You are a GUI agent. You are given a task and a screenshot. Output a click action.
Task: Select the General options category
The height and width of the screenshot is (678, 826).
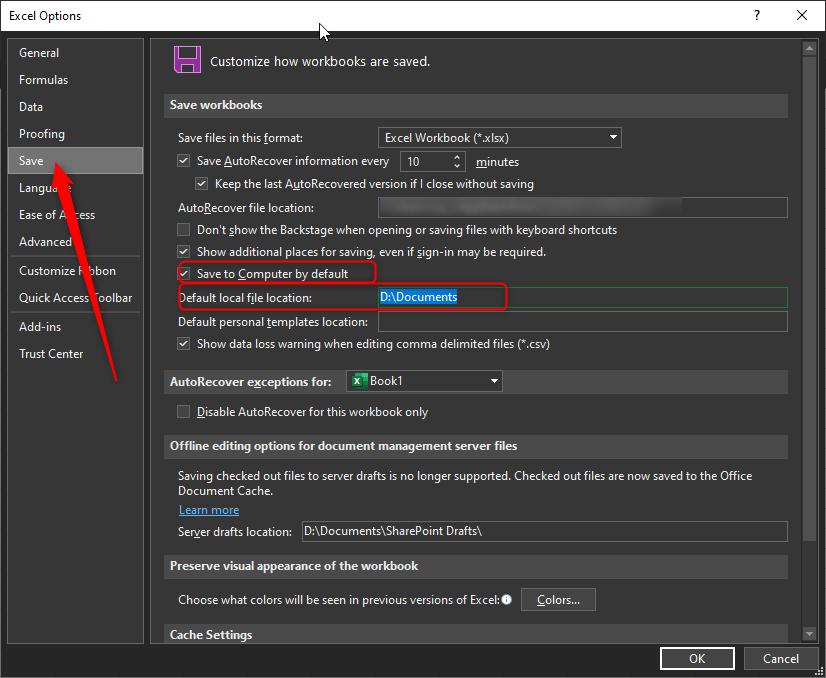[39, 52]
